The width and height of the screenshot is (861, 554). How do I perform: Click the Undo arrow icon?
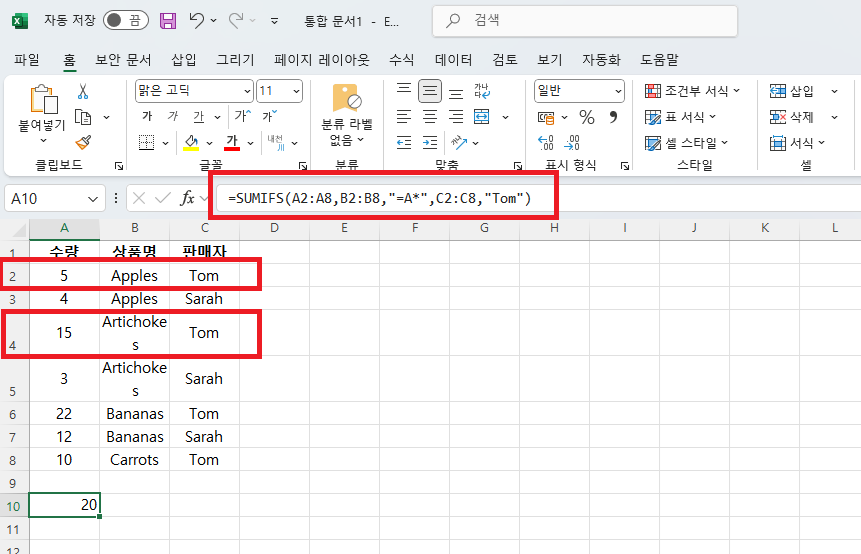pyautogui.click(x=196, y=21)
